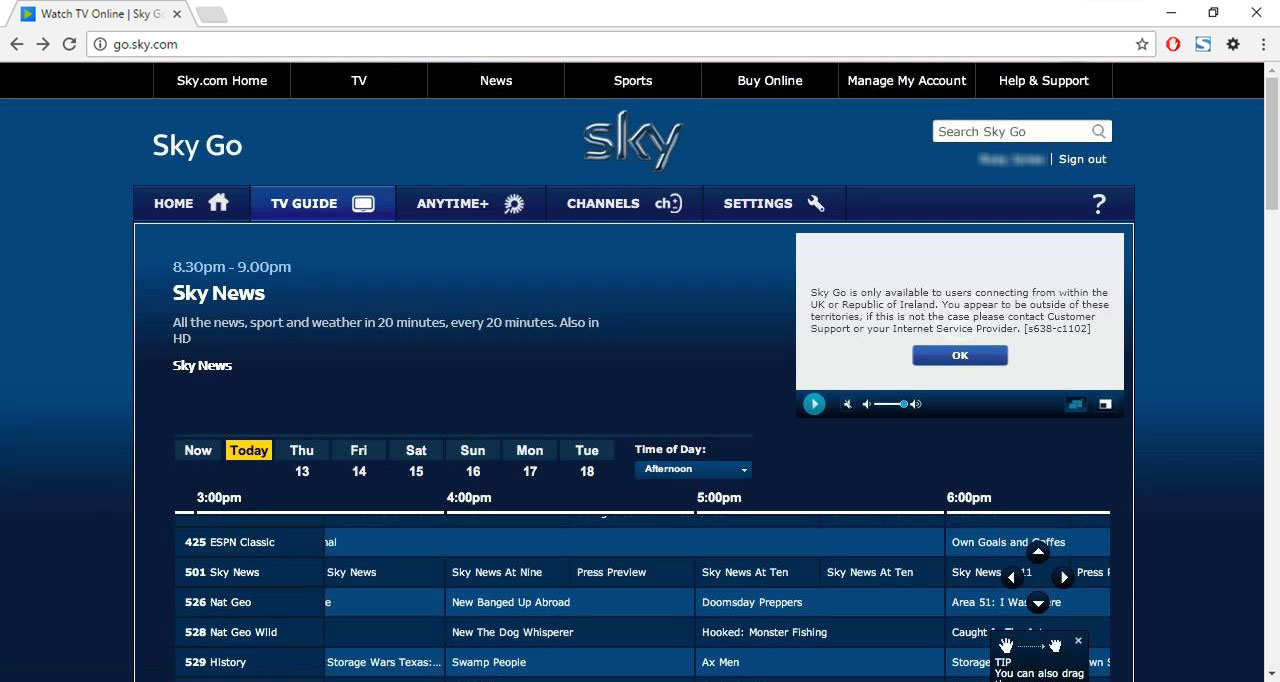The width and height of the screenshot is (1280, 682).
Task: Select Thu 13 in the day selector
Action: coord(302,460)
